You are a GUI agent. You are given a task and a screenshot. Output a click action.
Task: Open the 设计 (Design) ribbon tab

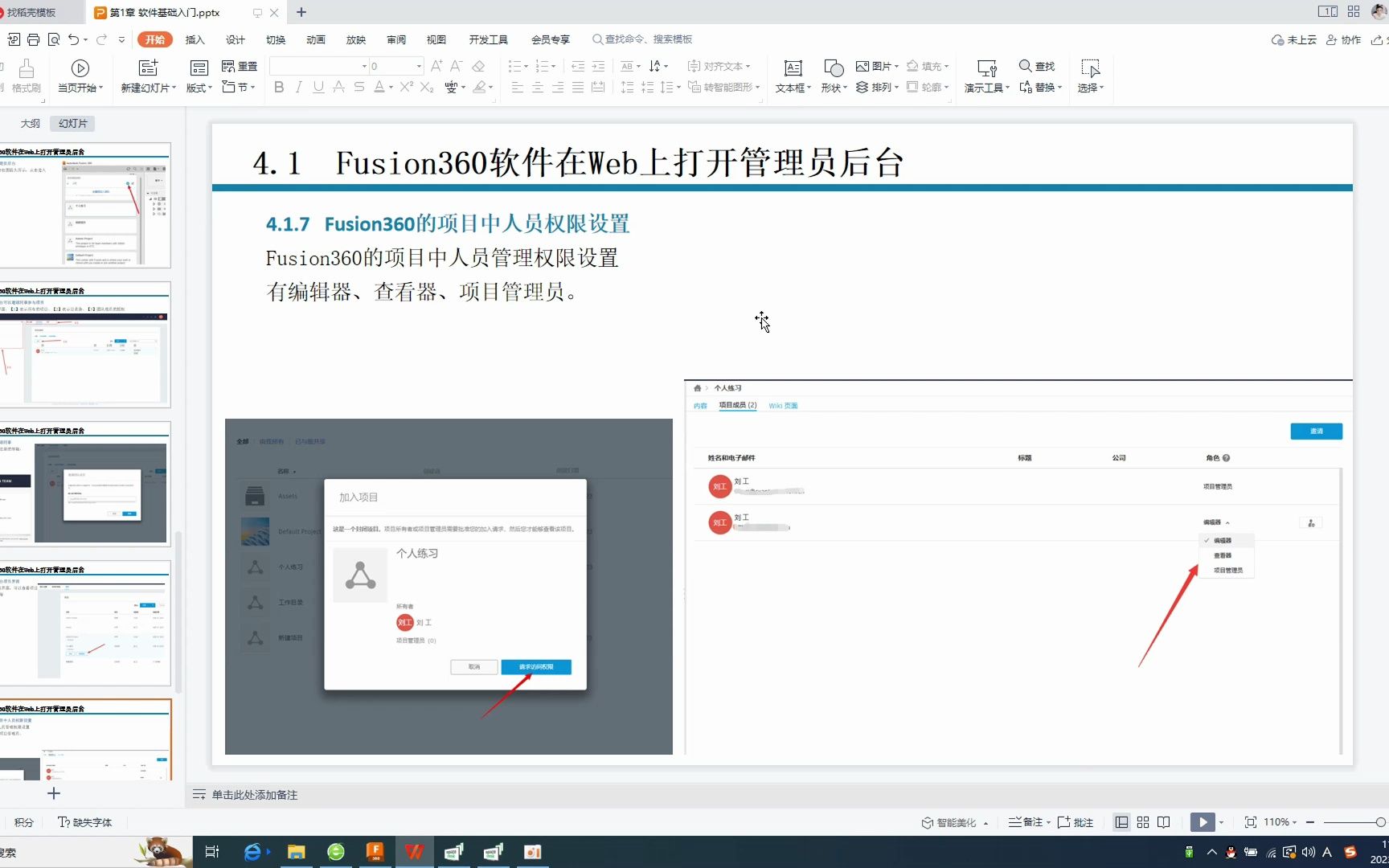point(236,39)
